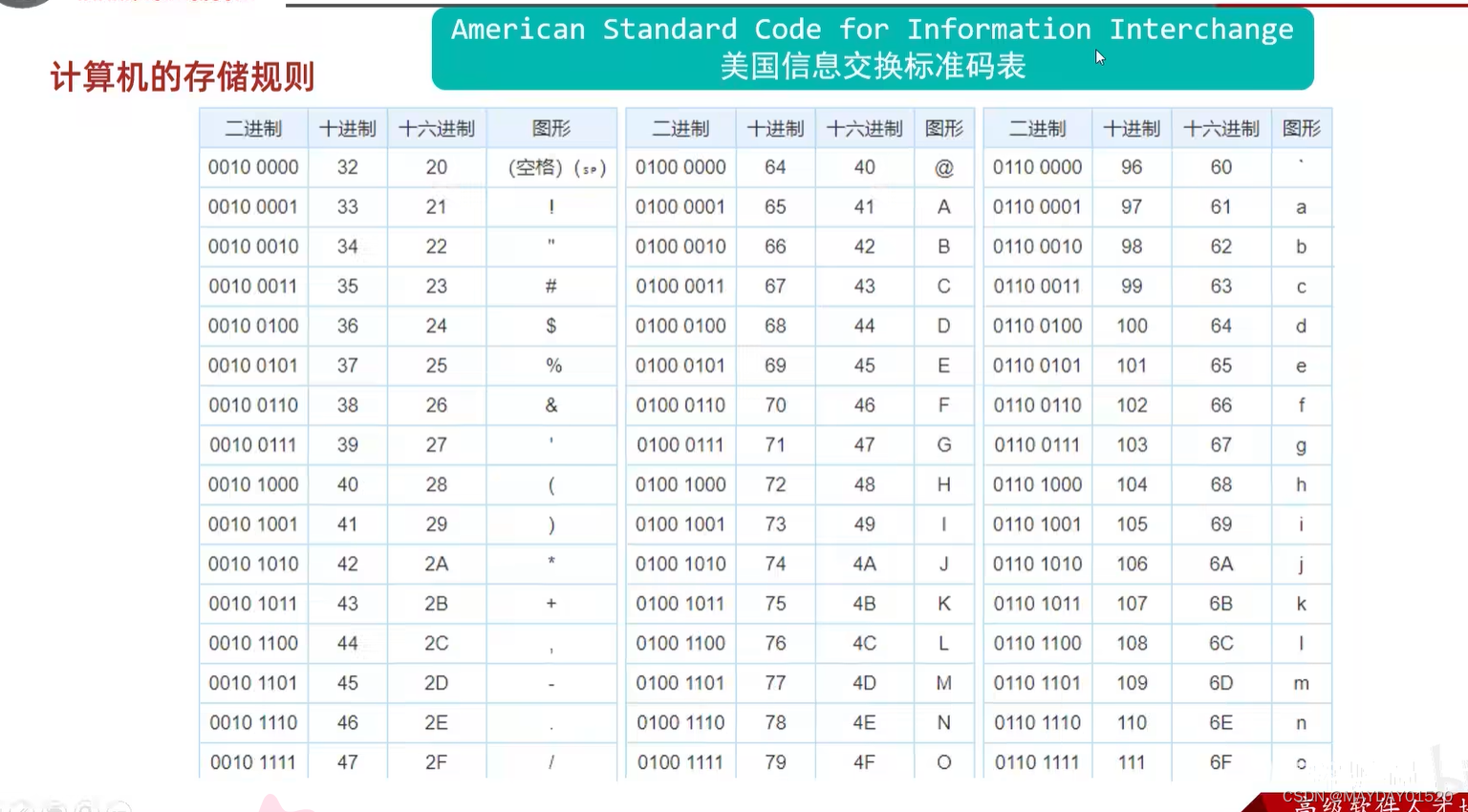The width and height of the screenshot is (1468, 812).
Task: Select binary cell 0110 0000
Action: coord(1038,167)
